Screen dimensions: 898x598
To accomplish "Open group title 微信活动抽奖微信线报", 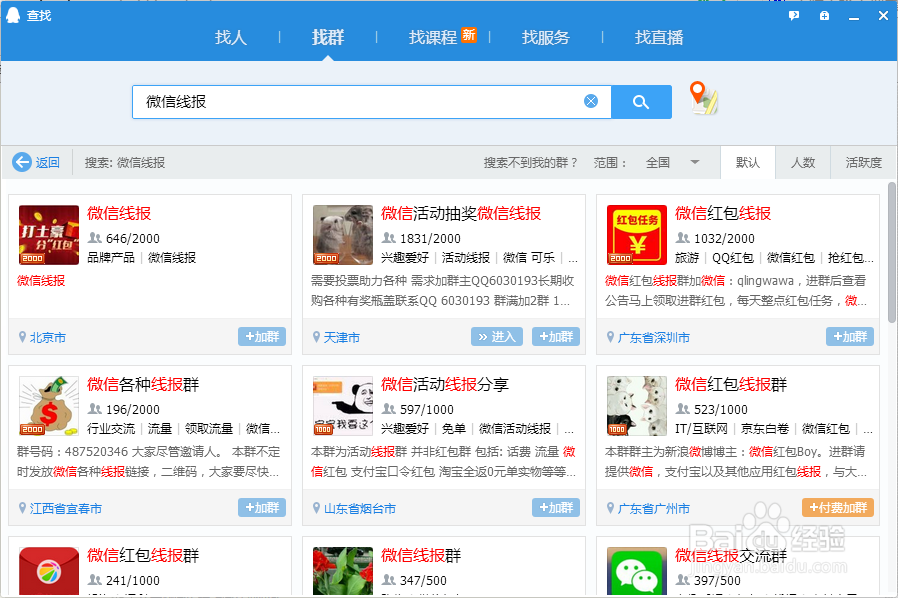I will [x=461, y=213].
